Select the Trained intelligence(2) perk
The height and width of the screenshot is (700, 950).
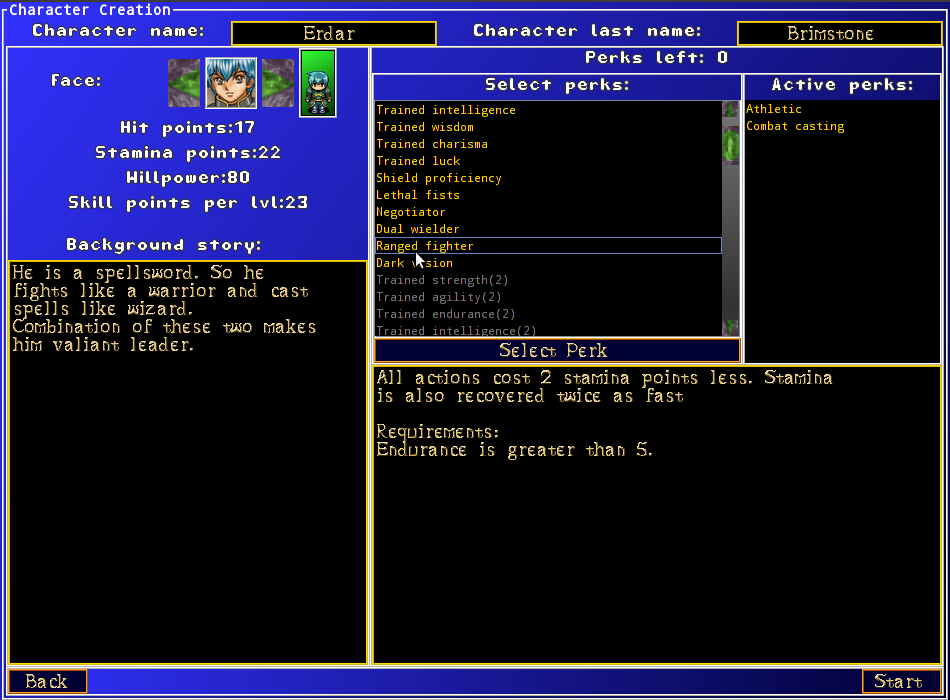(x=548, y=330)
